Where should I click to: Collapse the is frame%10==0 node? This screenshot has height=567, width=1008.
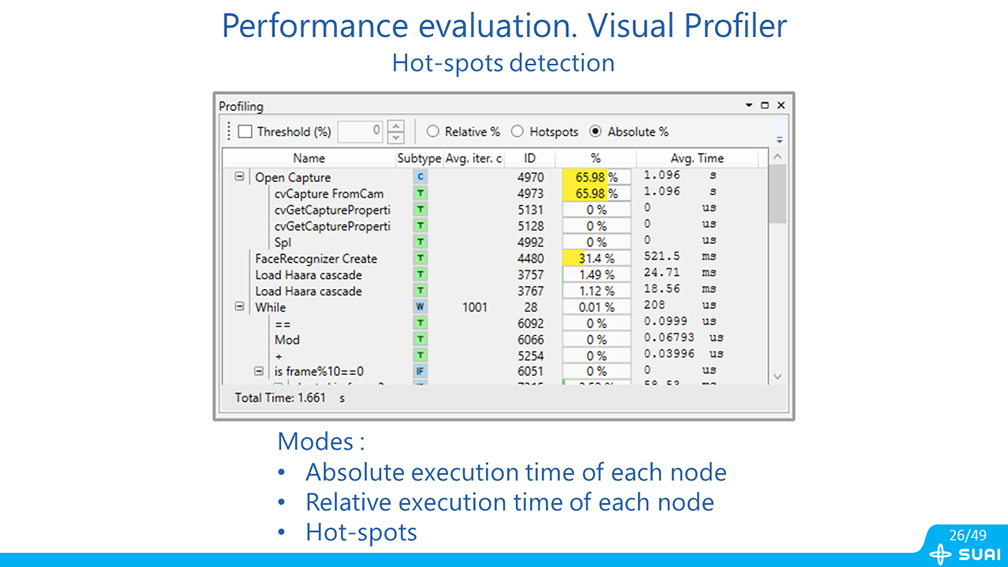[259, 372]
